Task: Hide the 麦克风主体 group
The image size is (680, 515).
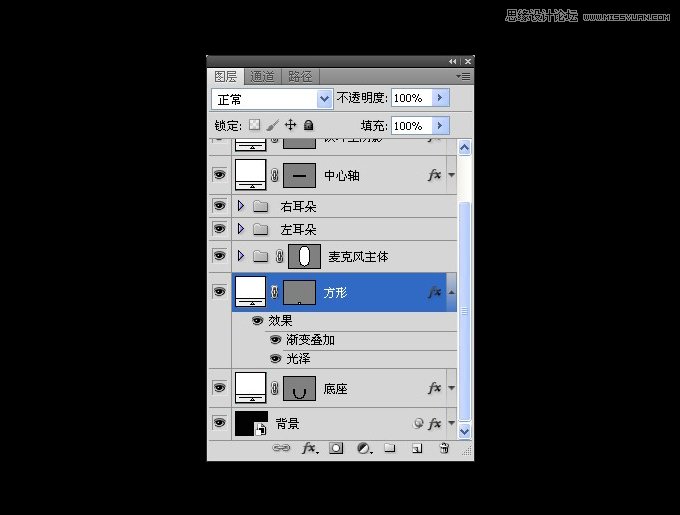Action: (x=219, y=256)
